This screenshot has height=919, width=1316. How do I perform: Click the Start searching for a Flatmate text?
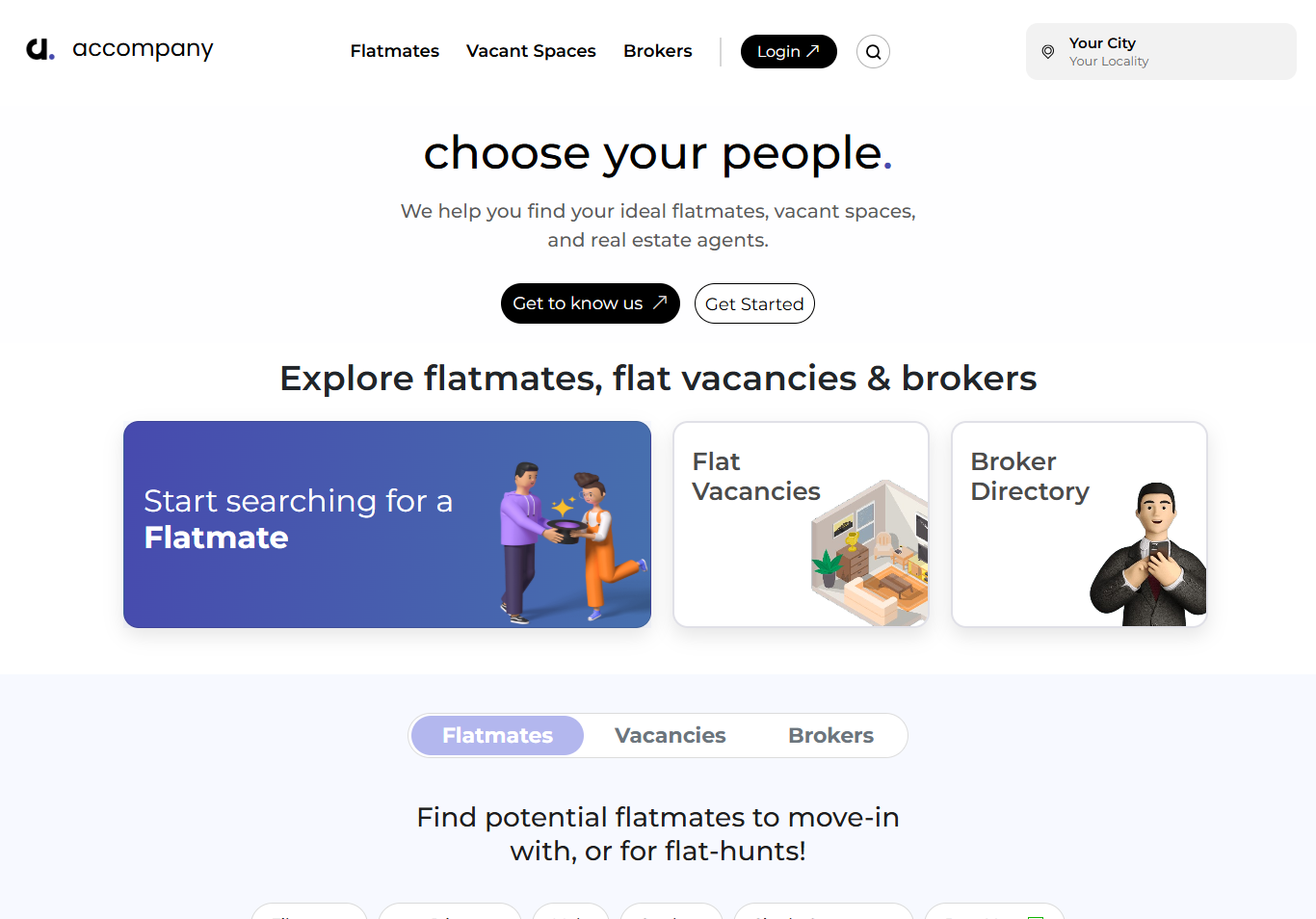(298, 519)
